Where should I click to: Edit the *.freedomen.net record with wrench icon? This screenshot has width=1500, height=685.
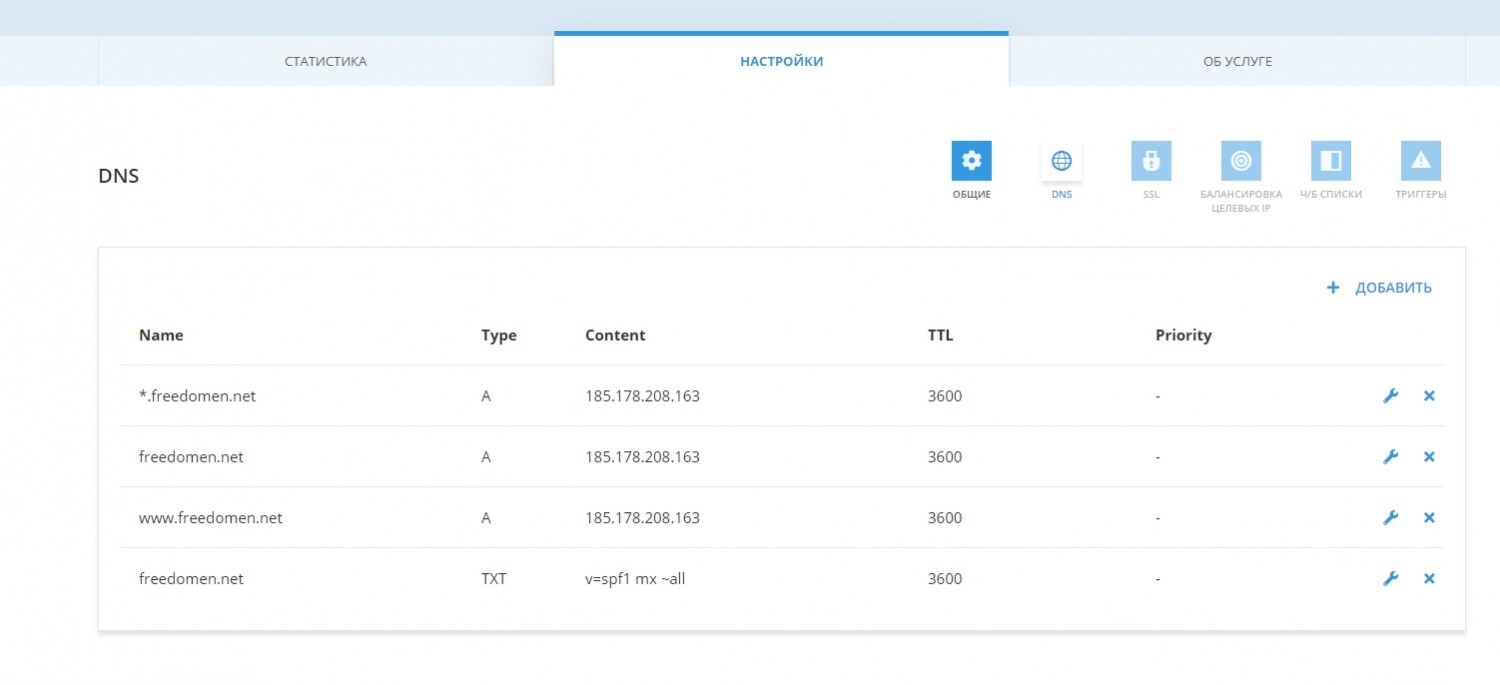[x=1390, y=396]
